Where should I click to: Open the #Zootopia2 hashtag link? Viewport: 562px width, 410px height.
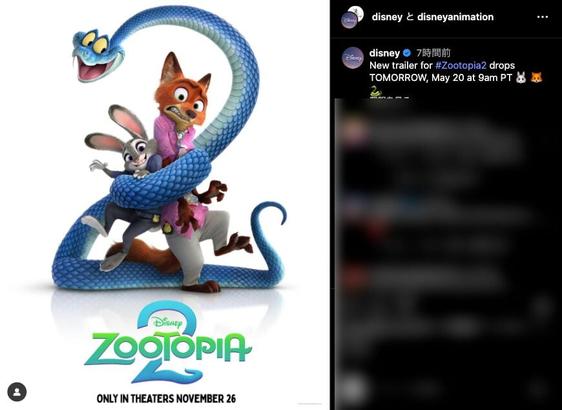(461, 66)
